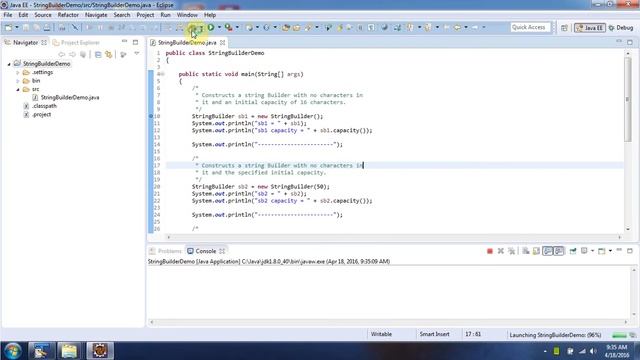Screen dimensions: 640x360
Task: Open the Navigate menu
Action: (x=96, y=15)
